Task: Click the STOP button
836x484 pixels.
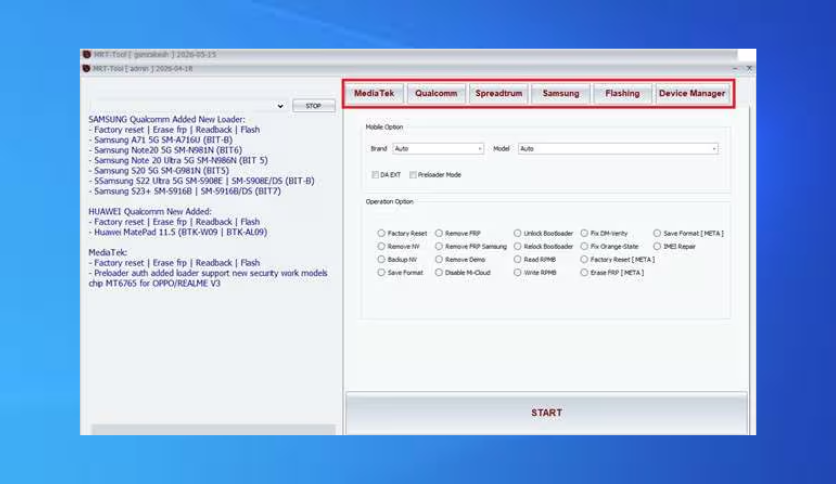Action: (x=314, y=106)
